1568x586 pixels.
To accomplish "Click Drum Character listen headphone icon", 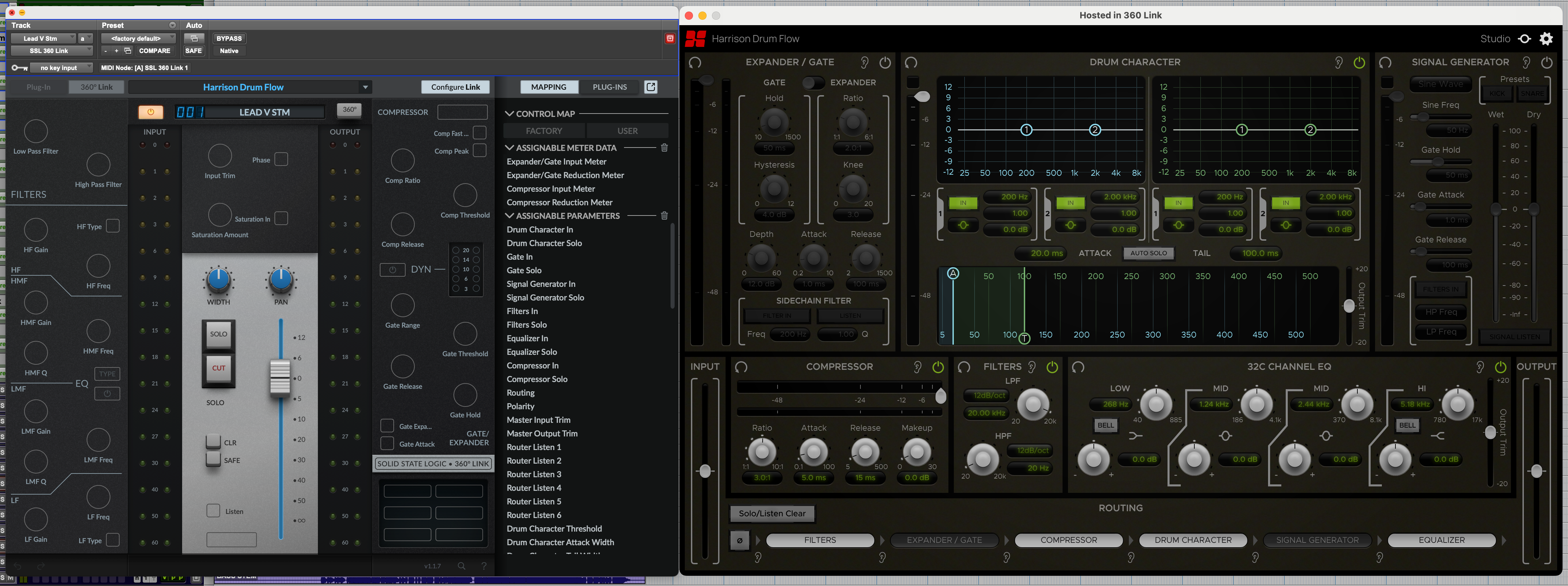I will (x=911, y=62).
